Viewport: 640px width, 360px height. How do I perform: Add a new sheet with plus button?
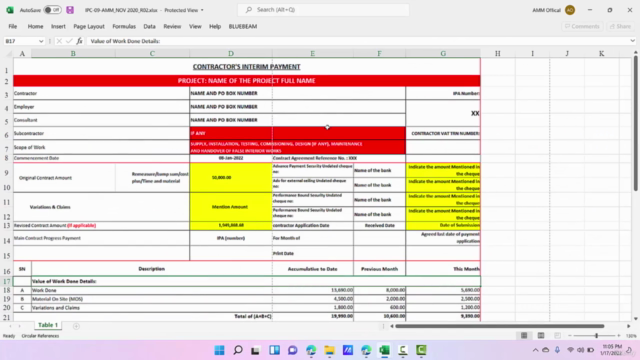tap(76, 326)
